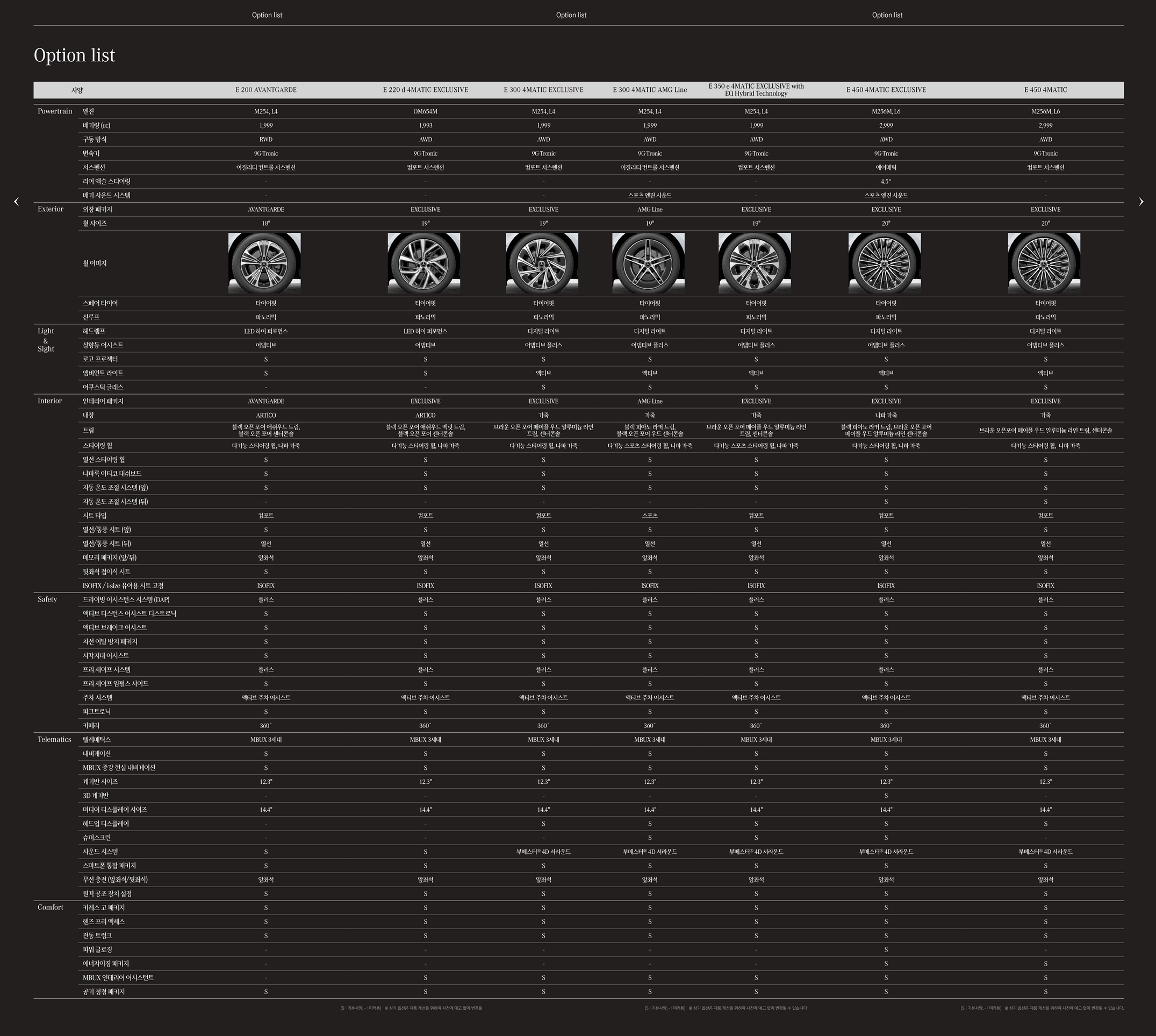The image size is (1156, 1036).
Task: Click the Comfort section label
Action: (x=50, y=908)
